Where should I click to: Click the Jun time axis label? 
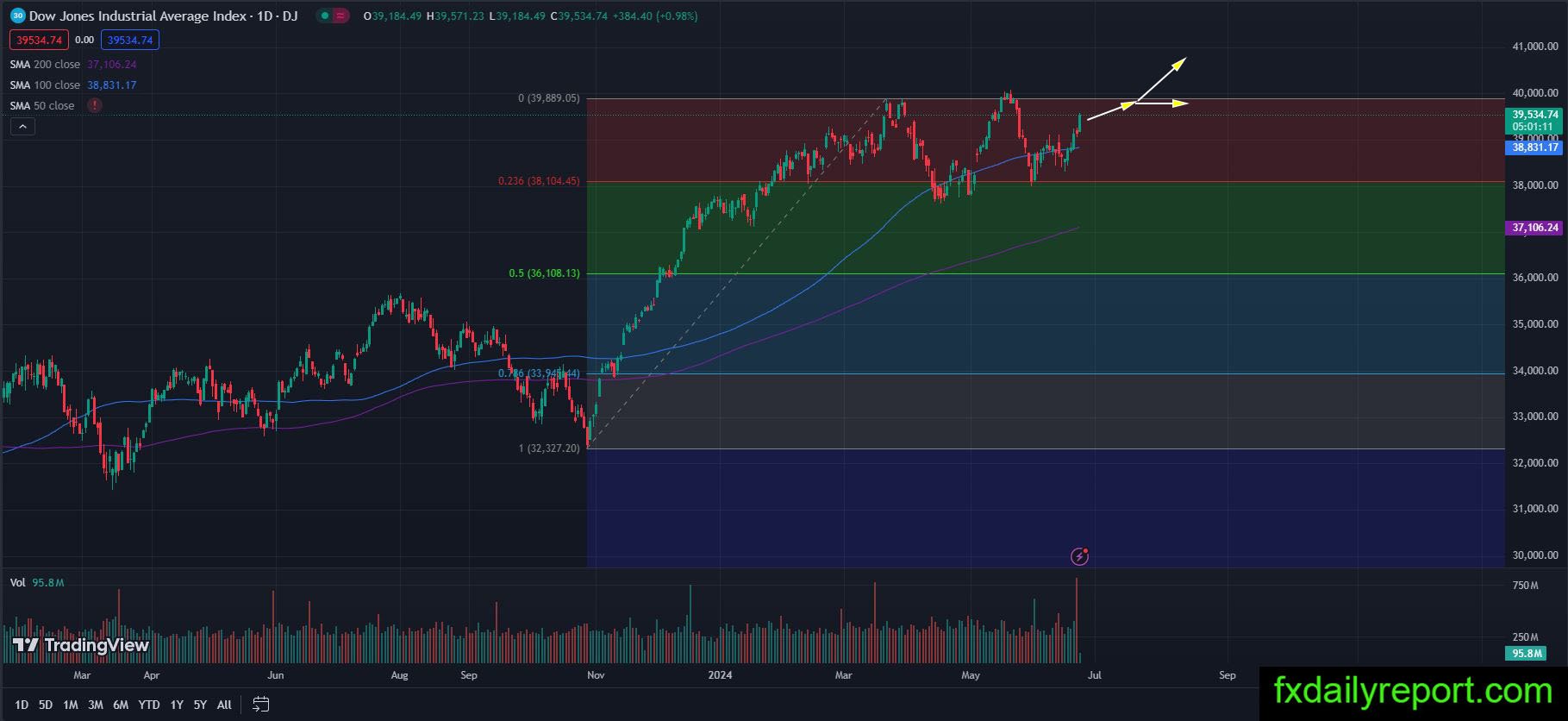(276, 675)
